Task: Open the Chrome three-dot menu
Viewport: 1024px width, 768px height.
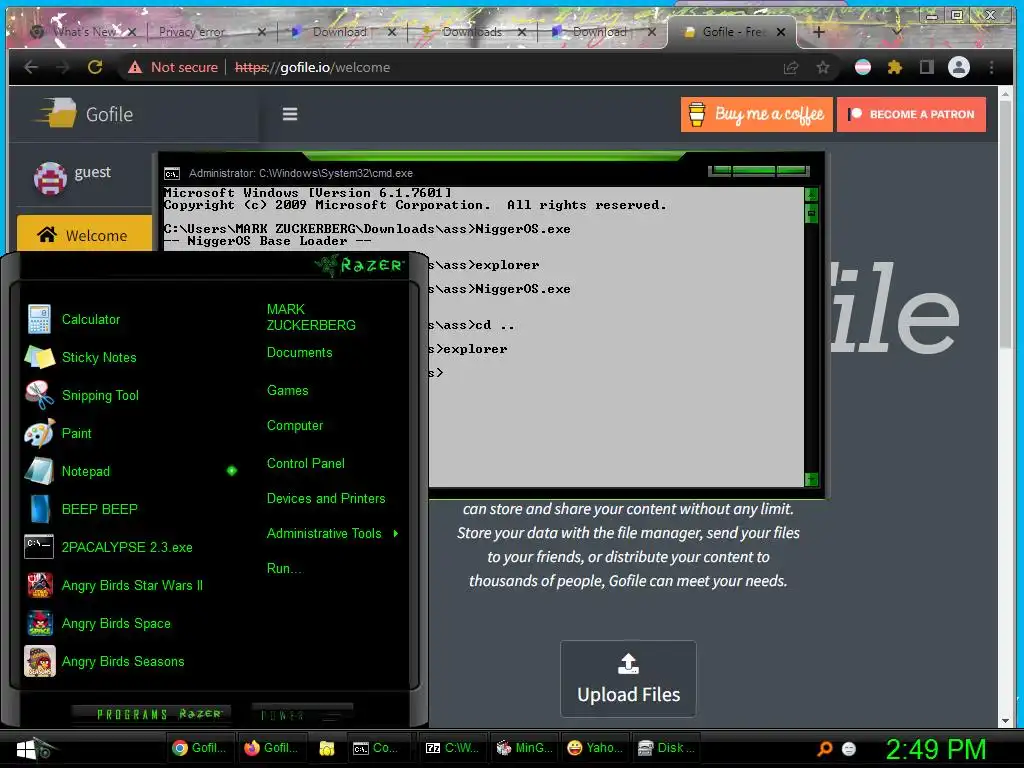Action: (x=991, y=67)
